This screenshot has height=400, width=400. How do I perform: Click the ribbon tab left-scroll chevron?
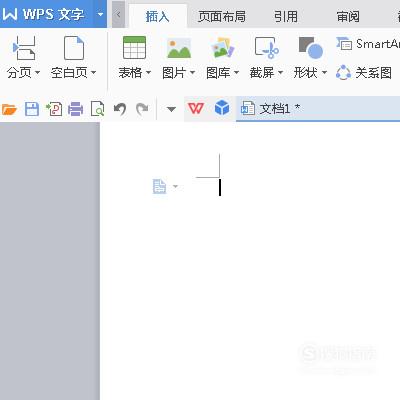point(118,14)
